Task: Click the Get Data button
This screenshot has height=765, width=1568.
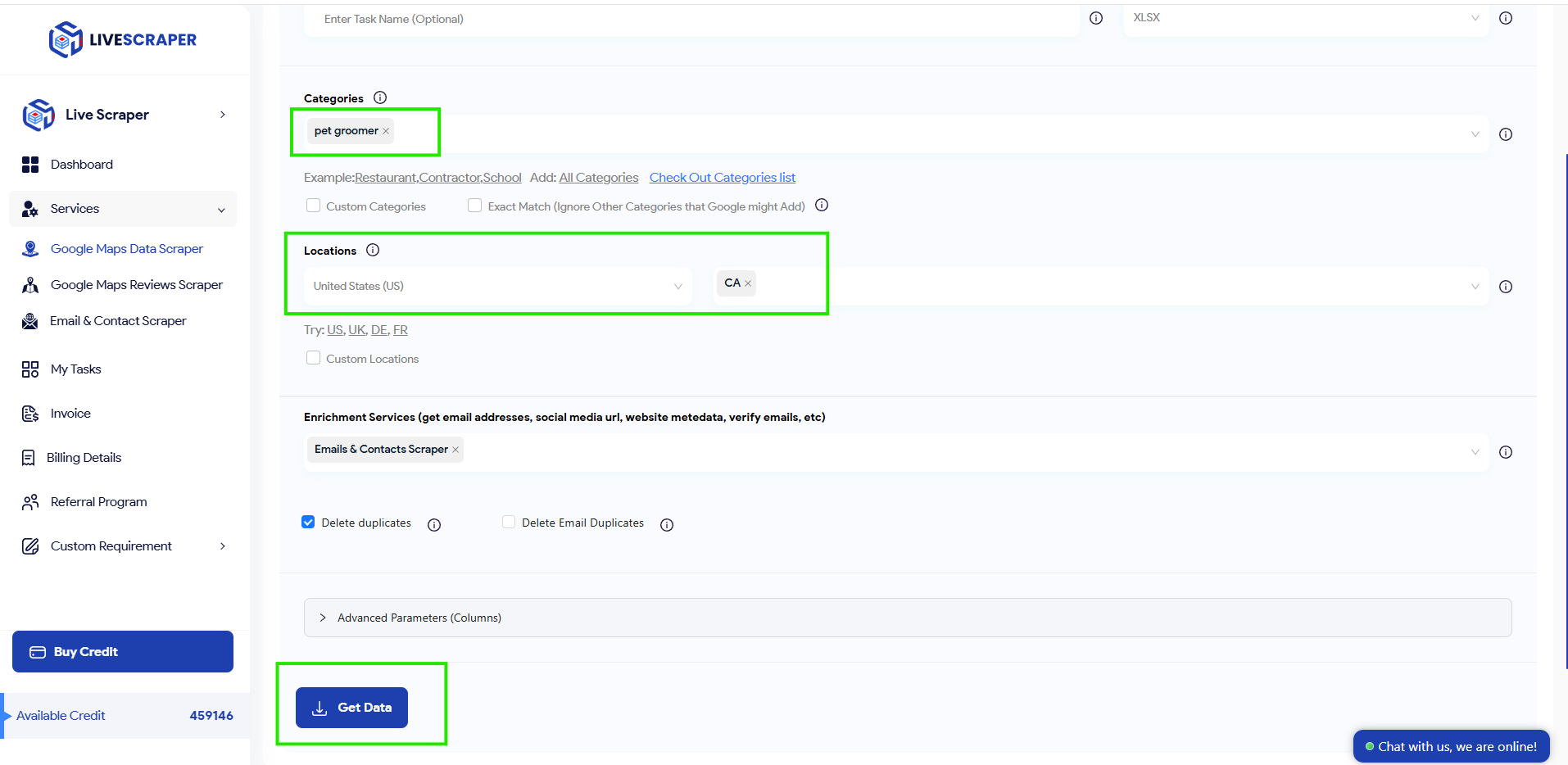Action: 351,708
